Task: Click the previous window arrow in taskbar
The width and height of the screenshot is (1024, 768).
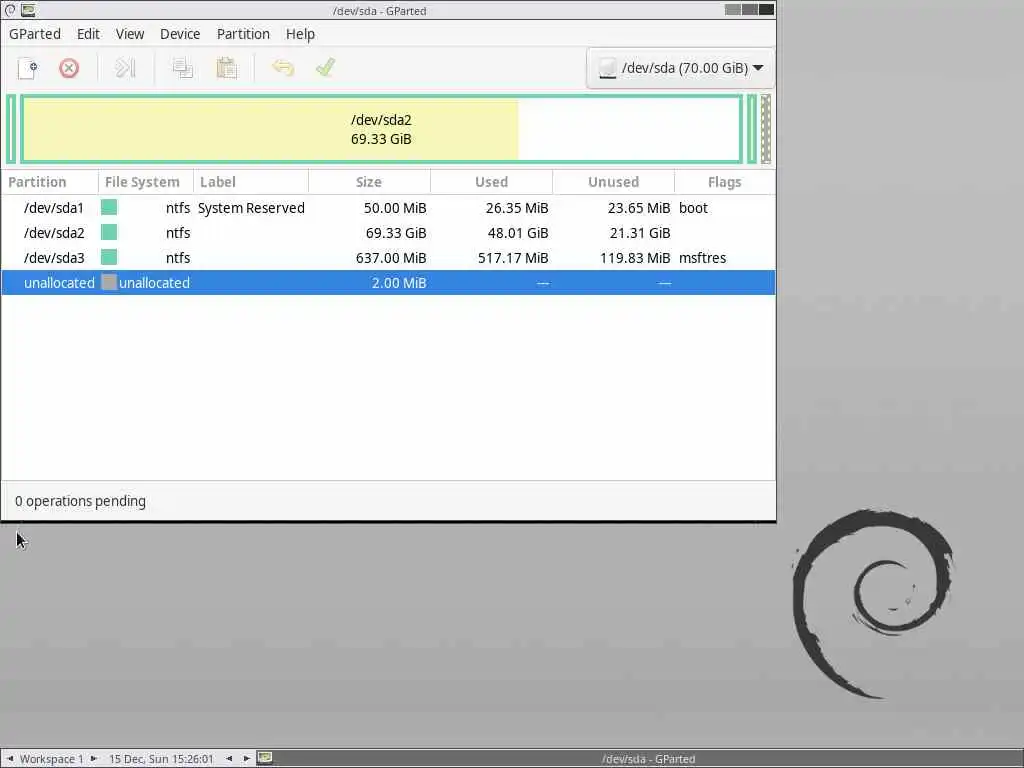Action: pos(229,759)
